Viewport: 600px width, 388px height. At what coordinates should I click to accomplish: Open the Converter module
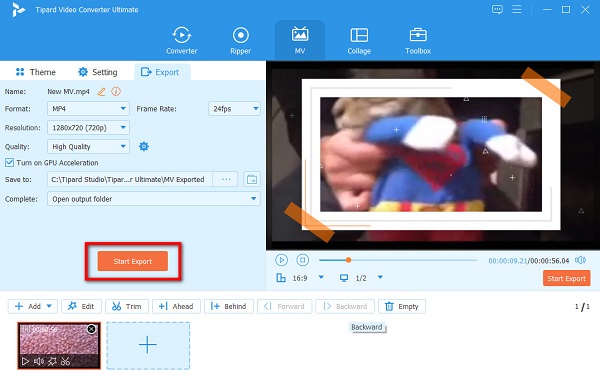coord(181,40)
